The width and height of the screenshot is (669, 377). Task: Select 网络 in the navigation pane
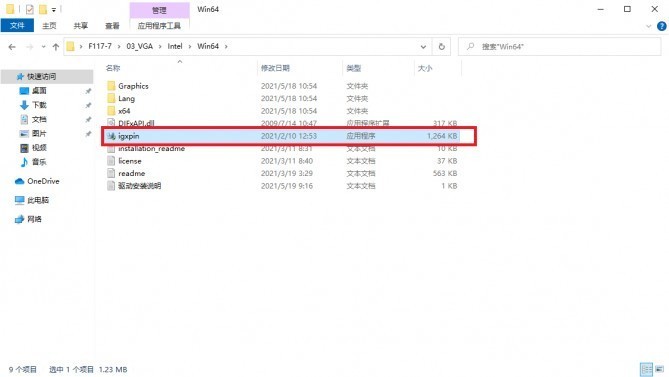point(34,219)
